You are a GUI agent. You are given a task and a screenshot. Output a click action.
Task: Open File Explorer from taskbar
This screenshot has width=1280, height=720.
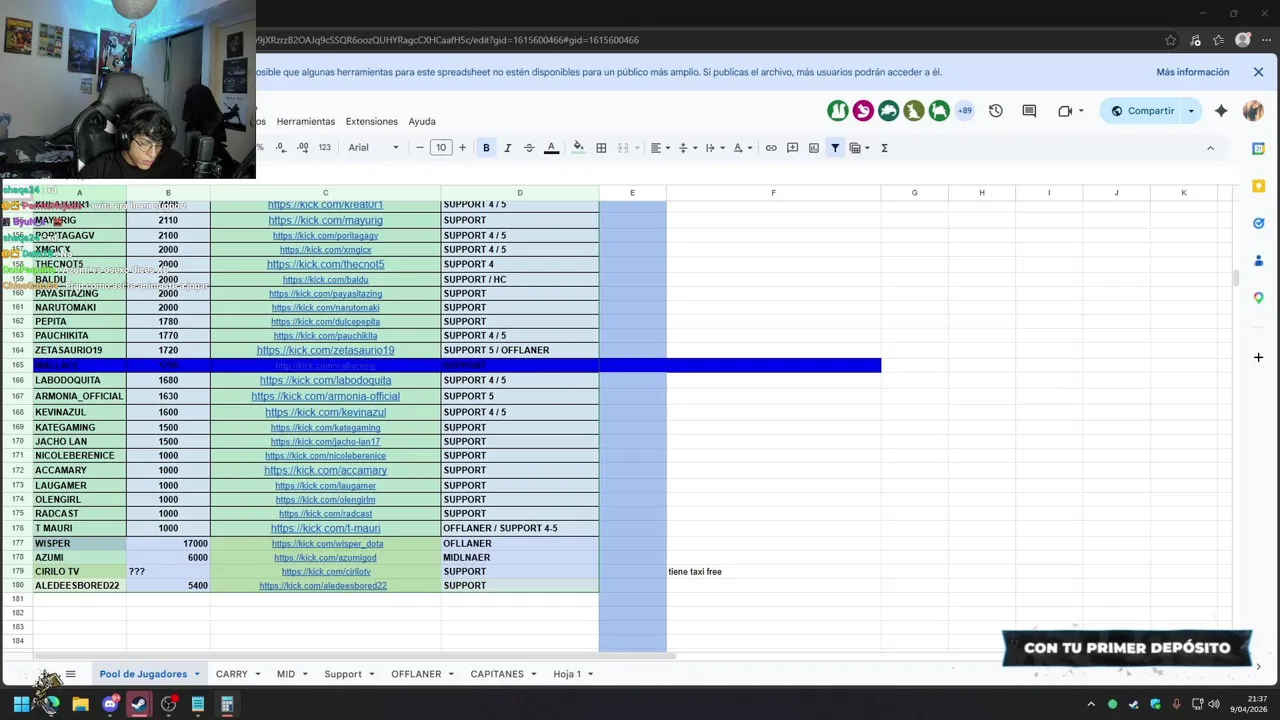tap(80, 704)
